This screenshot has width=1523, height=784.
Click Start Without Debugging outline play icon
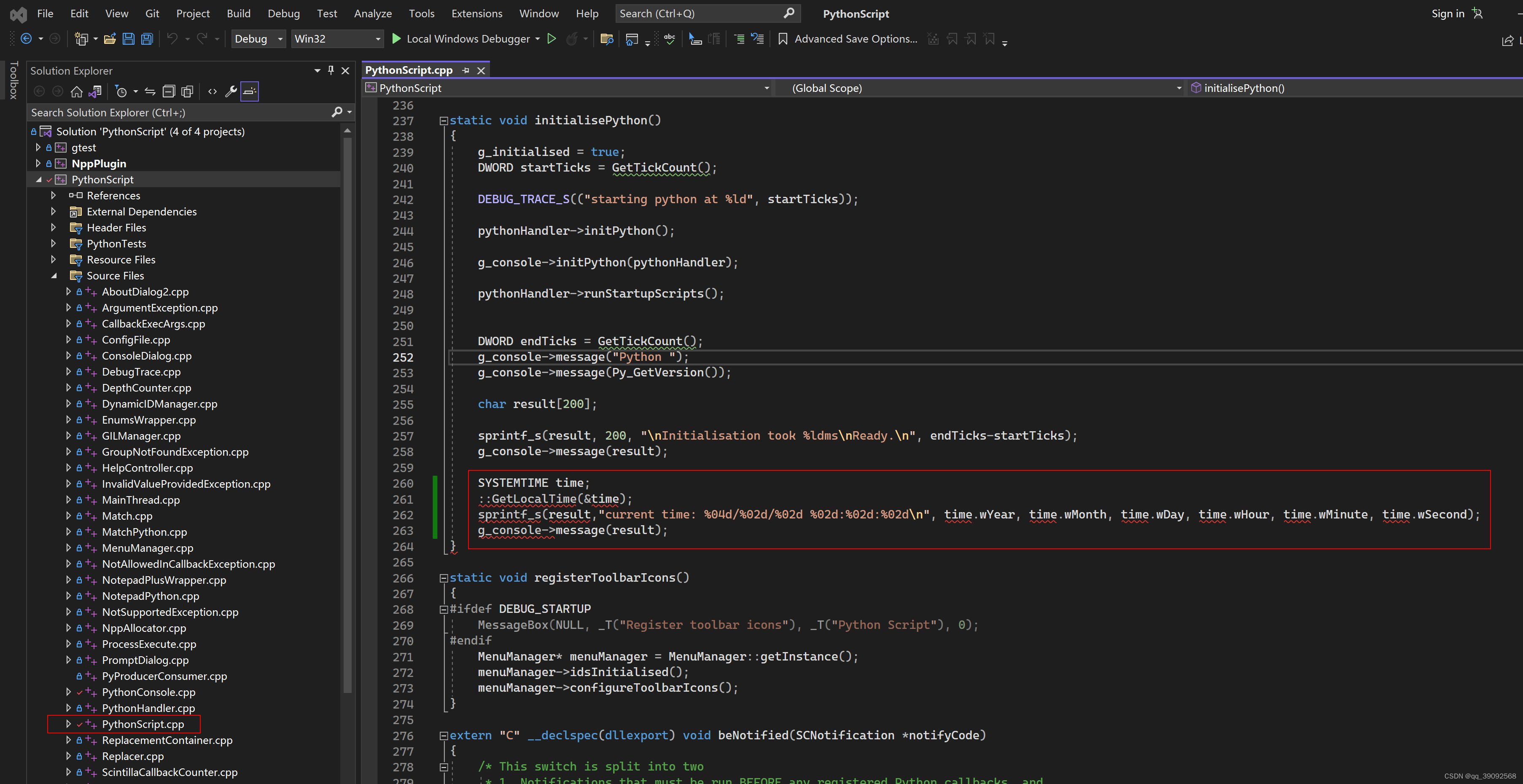click(x=551, y=39)
